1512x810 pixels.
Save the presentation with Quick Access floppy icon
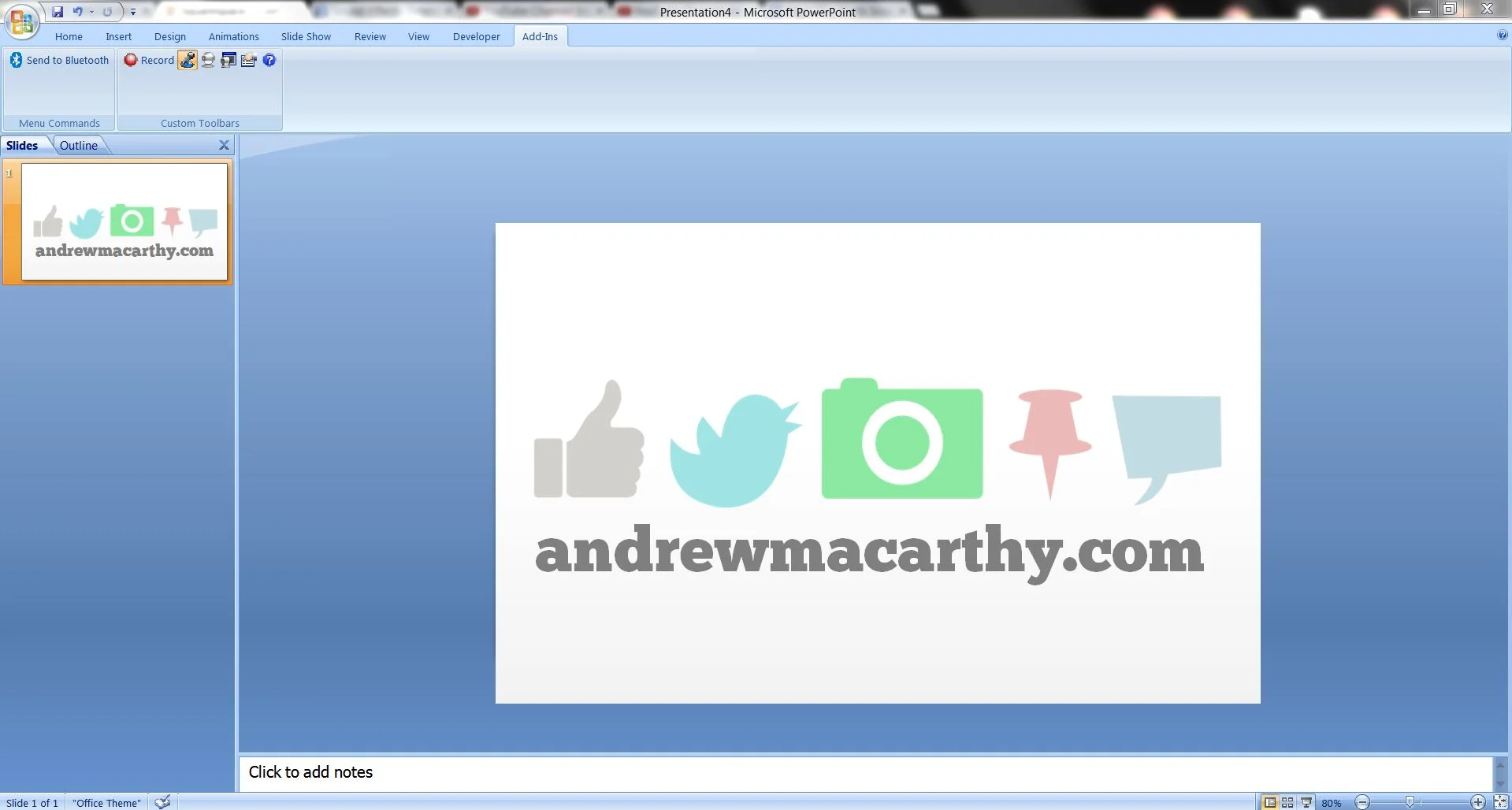(58, 12)
